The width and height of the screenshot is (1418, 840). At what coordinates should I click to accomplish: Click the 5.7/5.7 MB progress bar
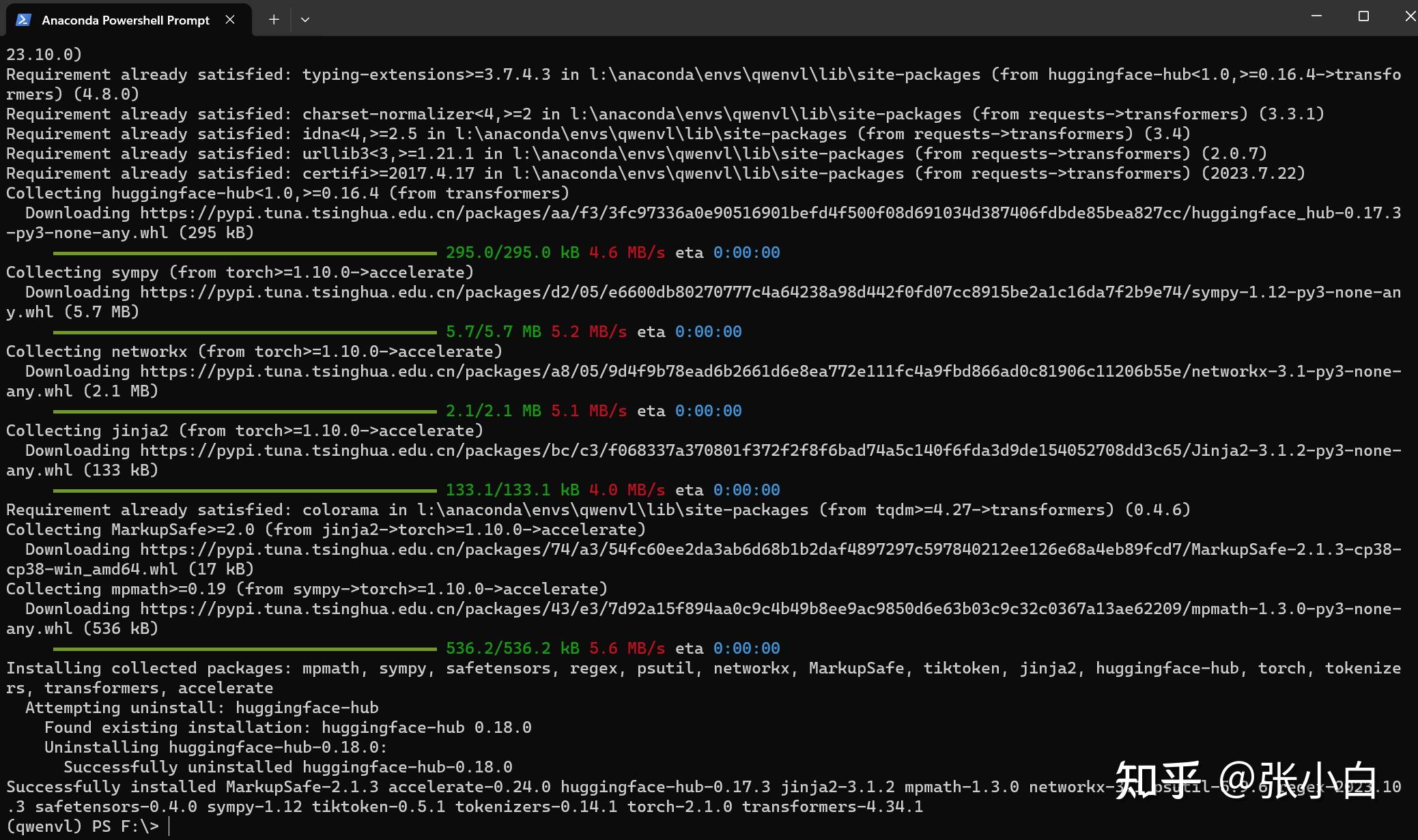click(244, 332)
